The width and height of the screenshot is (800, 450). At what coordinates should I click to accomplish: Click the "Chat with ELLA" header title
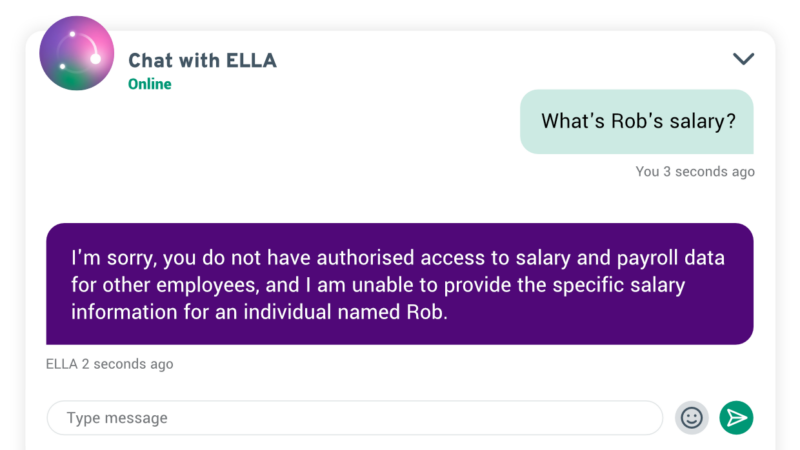coord(203,60)
